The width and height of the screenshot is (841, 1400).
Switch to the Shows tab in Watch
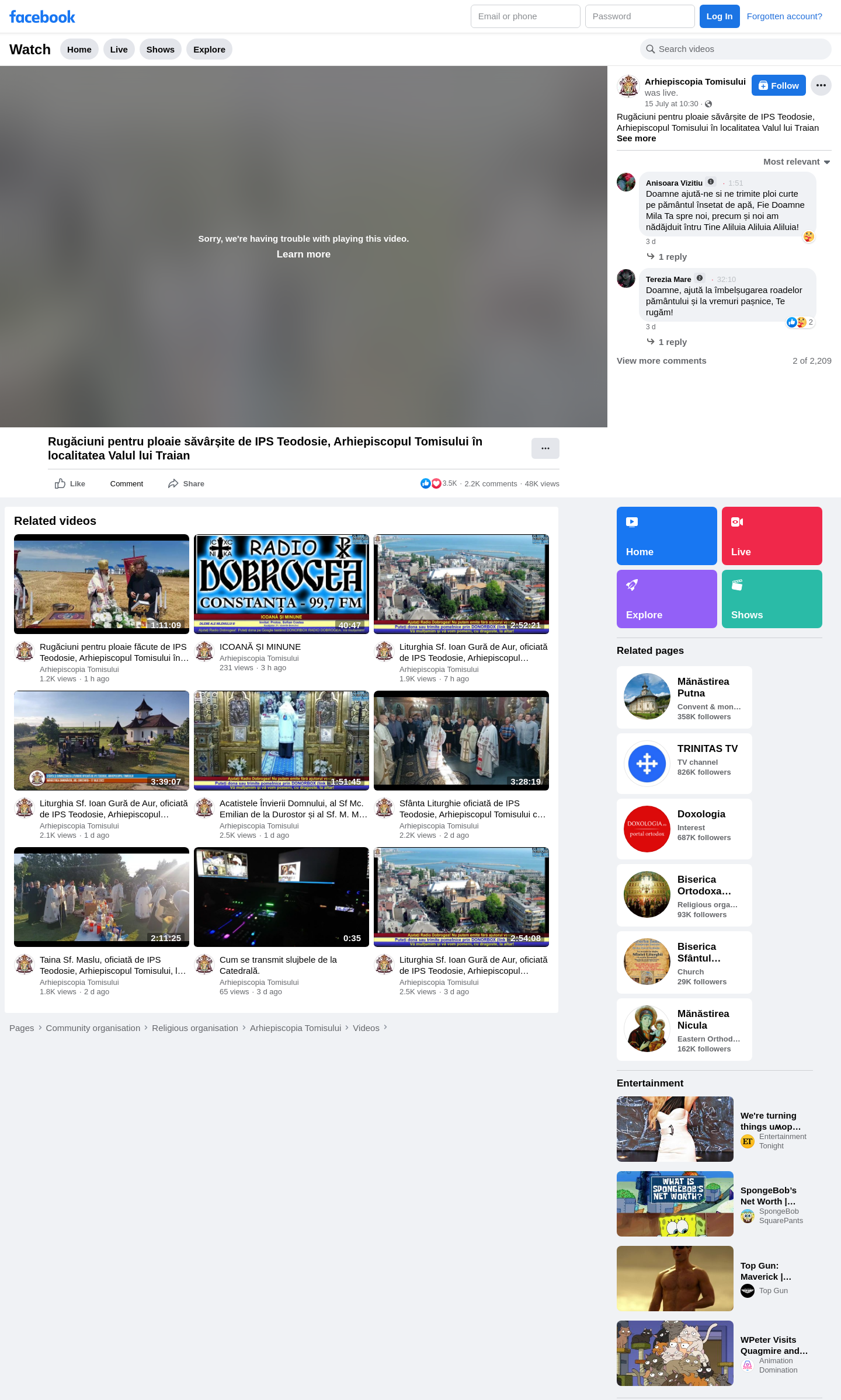click(x=160, y=50)
